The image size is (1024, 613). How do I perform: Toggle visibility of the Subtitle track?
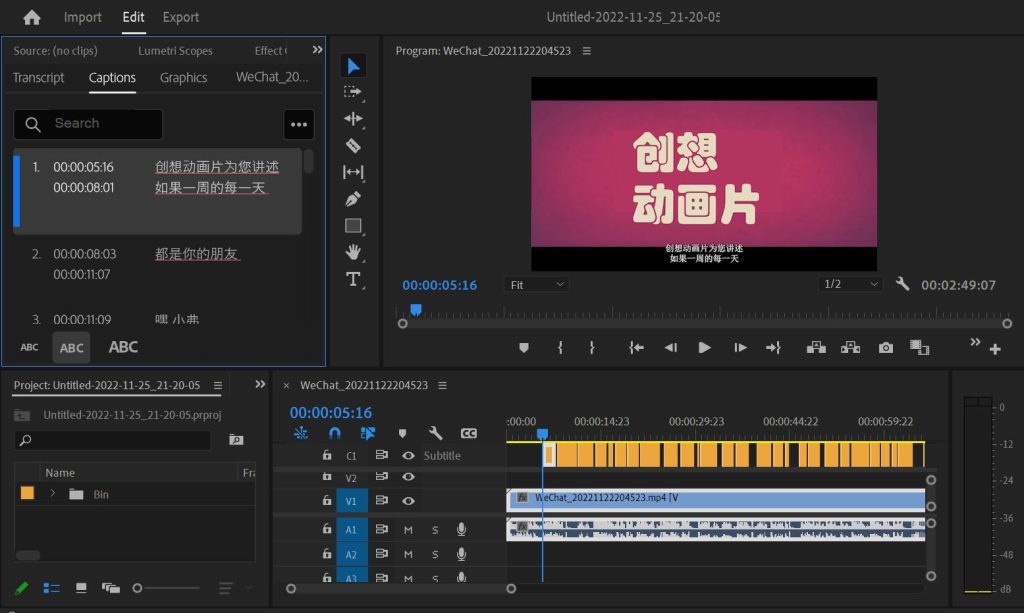point(408,456)
